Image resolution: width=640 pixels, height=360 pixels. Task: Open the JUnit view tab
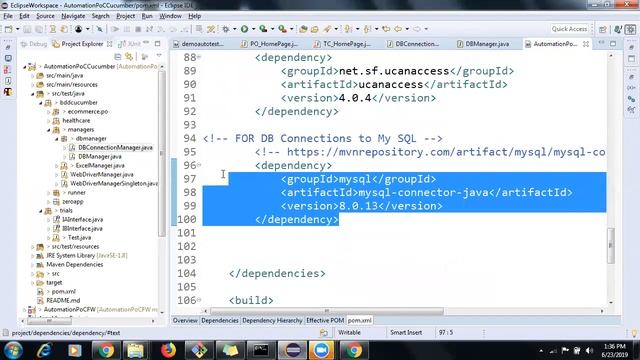(x=130, y=44)
